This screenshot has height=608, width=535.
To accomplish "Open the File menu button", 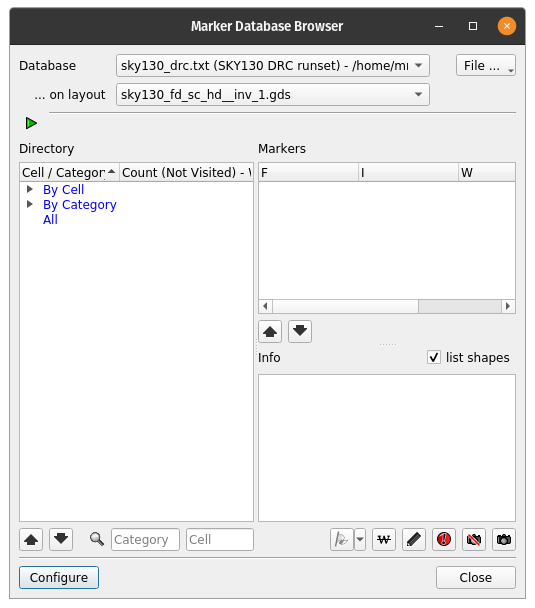I will coord(486,65).
